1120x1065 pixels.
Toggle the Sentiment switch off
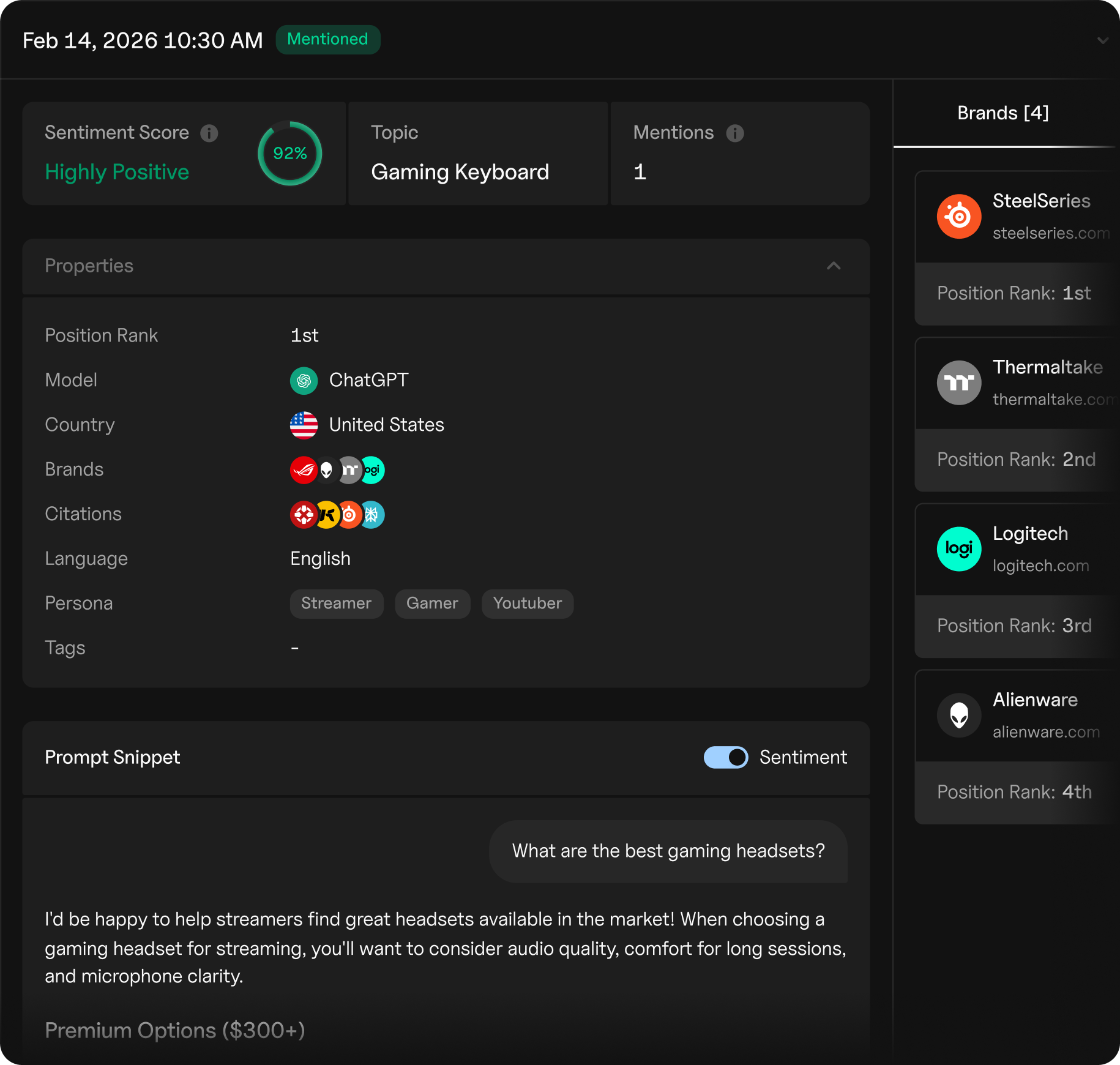pos(725,758)
